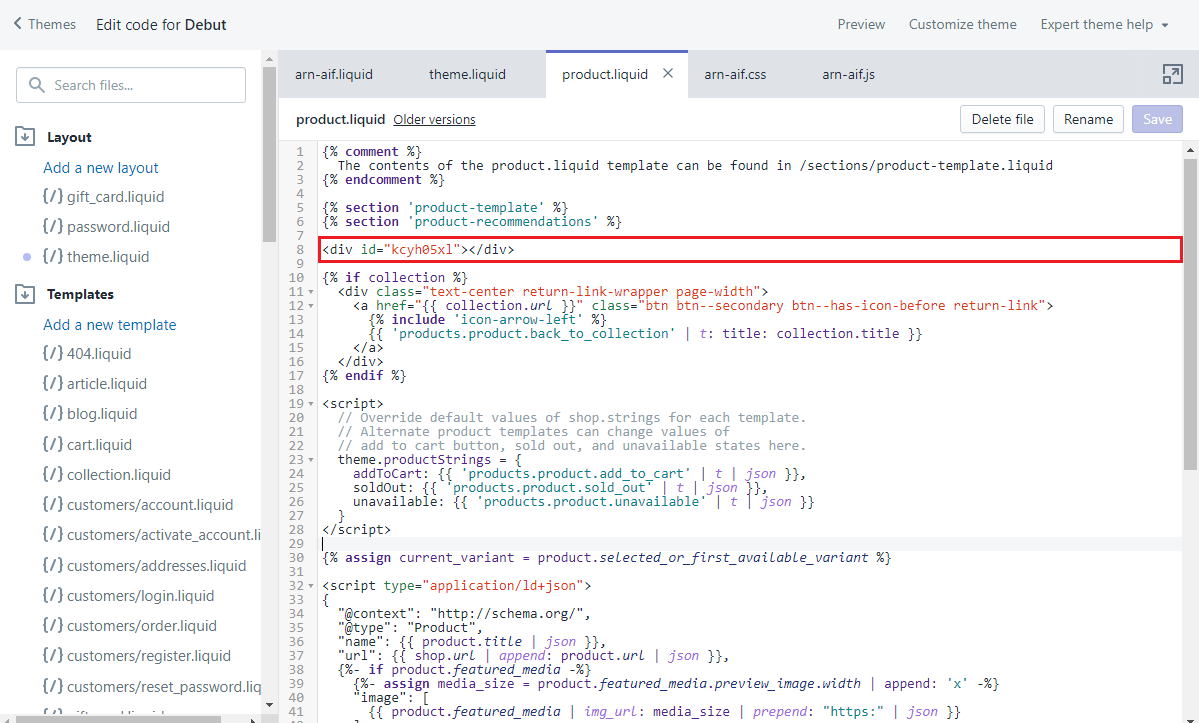Switch to the arn-aif.liquid tab

(x=334, y=74)
